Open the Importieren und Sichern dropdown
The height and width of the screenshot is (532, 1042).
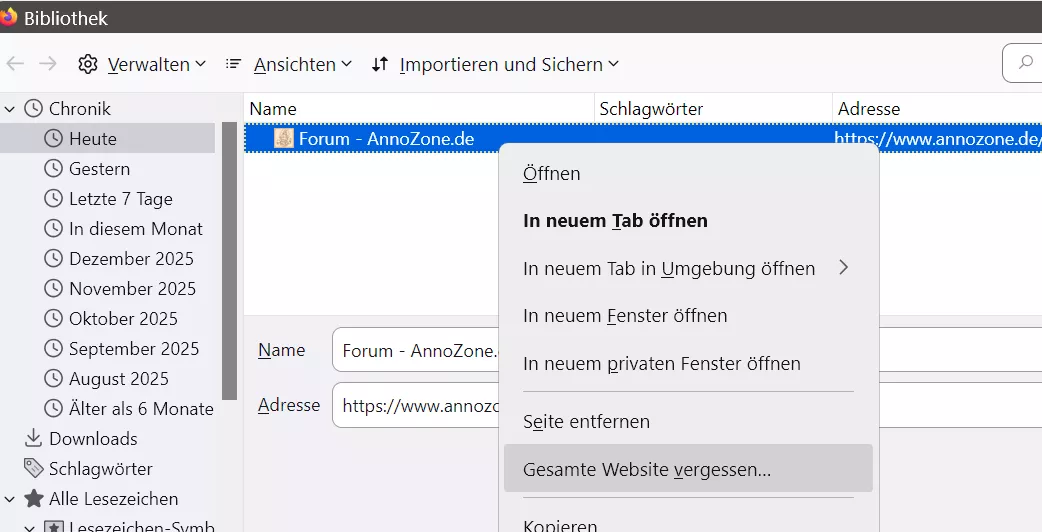point(495,64)
